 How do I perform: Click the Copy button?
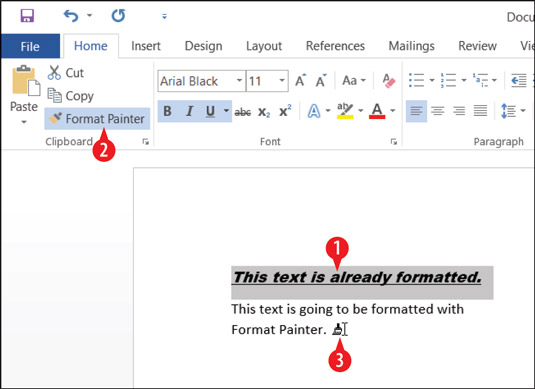(x=70, y=96)
